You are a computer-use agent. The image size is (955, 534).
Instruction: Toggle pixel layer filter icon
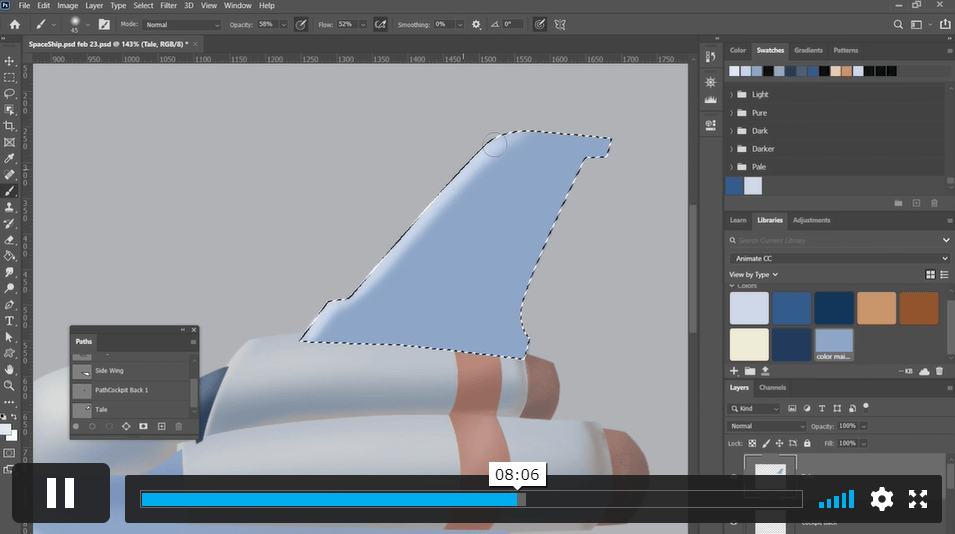tap(792, 409)
